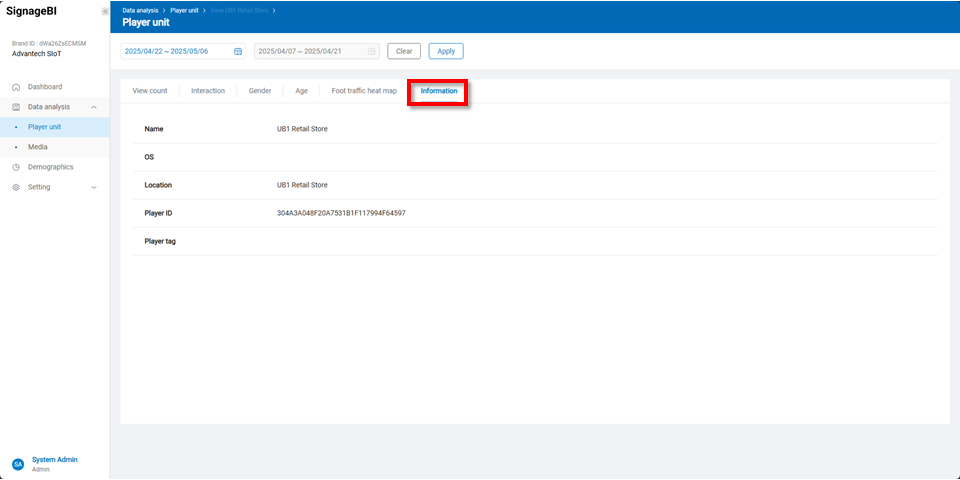Click the 2025/04/07 ~ 2025/04/21 comparison date field
Viewport: 960px width, 480px height.
tap(310, 51)
